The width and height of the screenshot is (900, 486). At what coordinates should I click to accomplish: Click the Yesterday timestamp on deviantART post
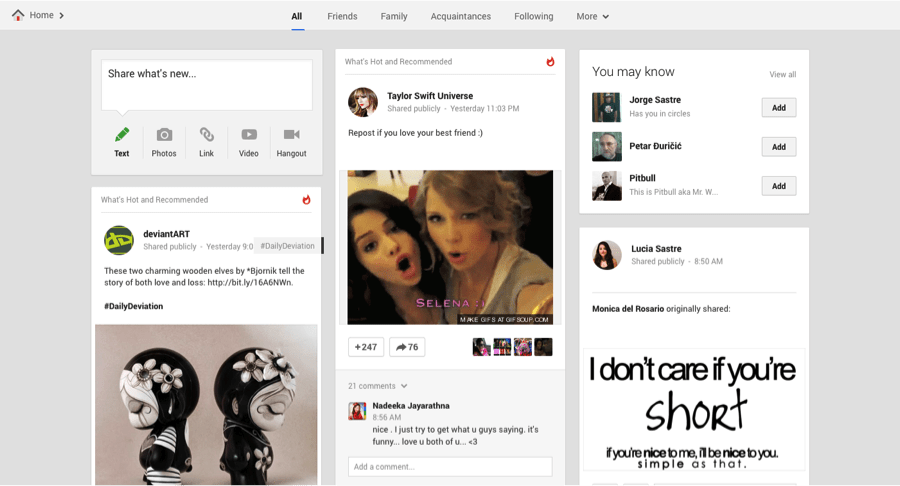coord(229,247)
